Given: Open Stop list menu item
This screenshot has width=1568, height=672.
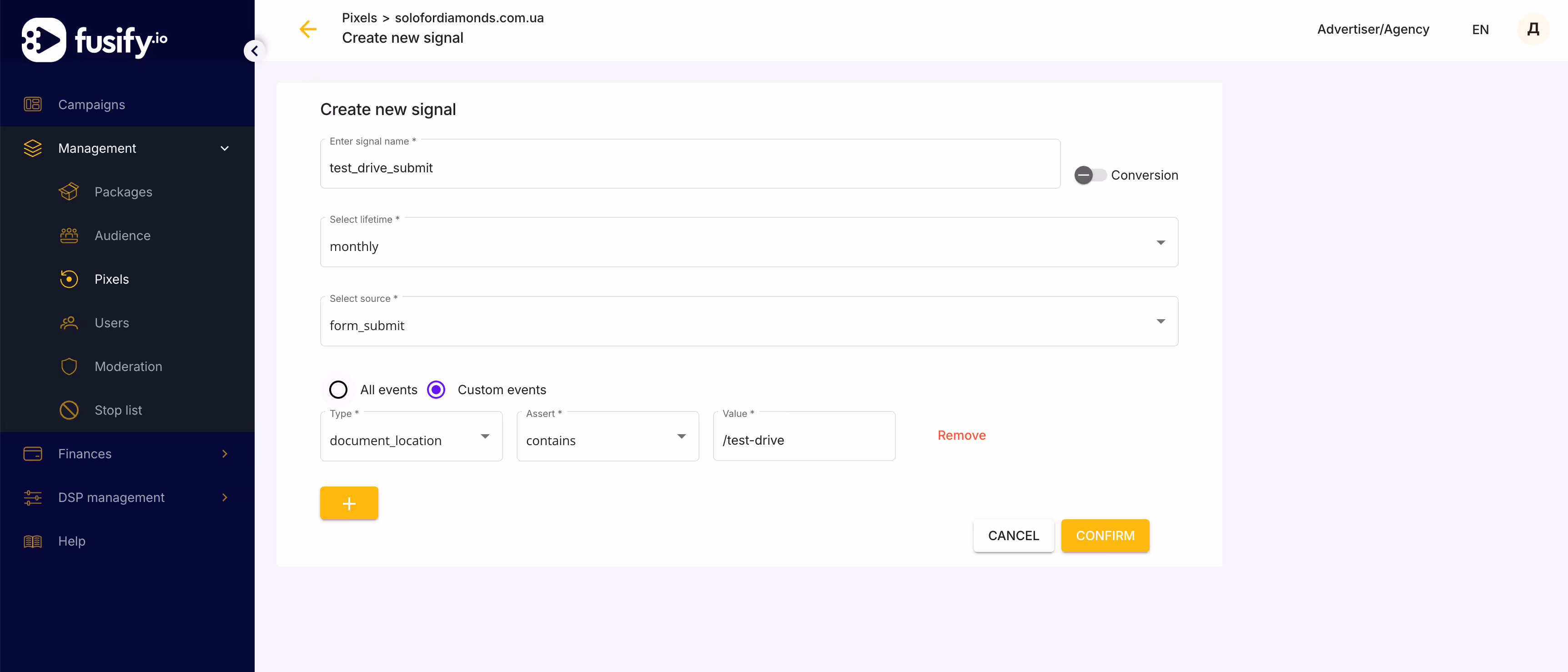Looking at the screenshot, I should click(x=127, y=410).
